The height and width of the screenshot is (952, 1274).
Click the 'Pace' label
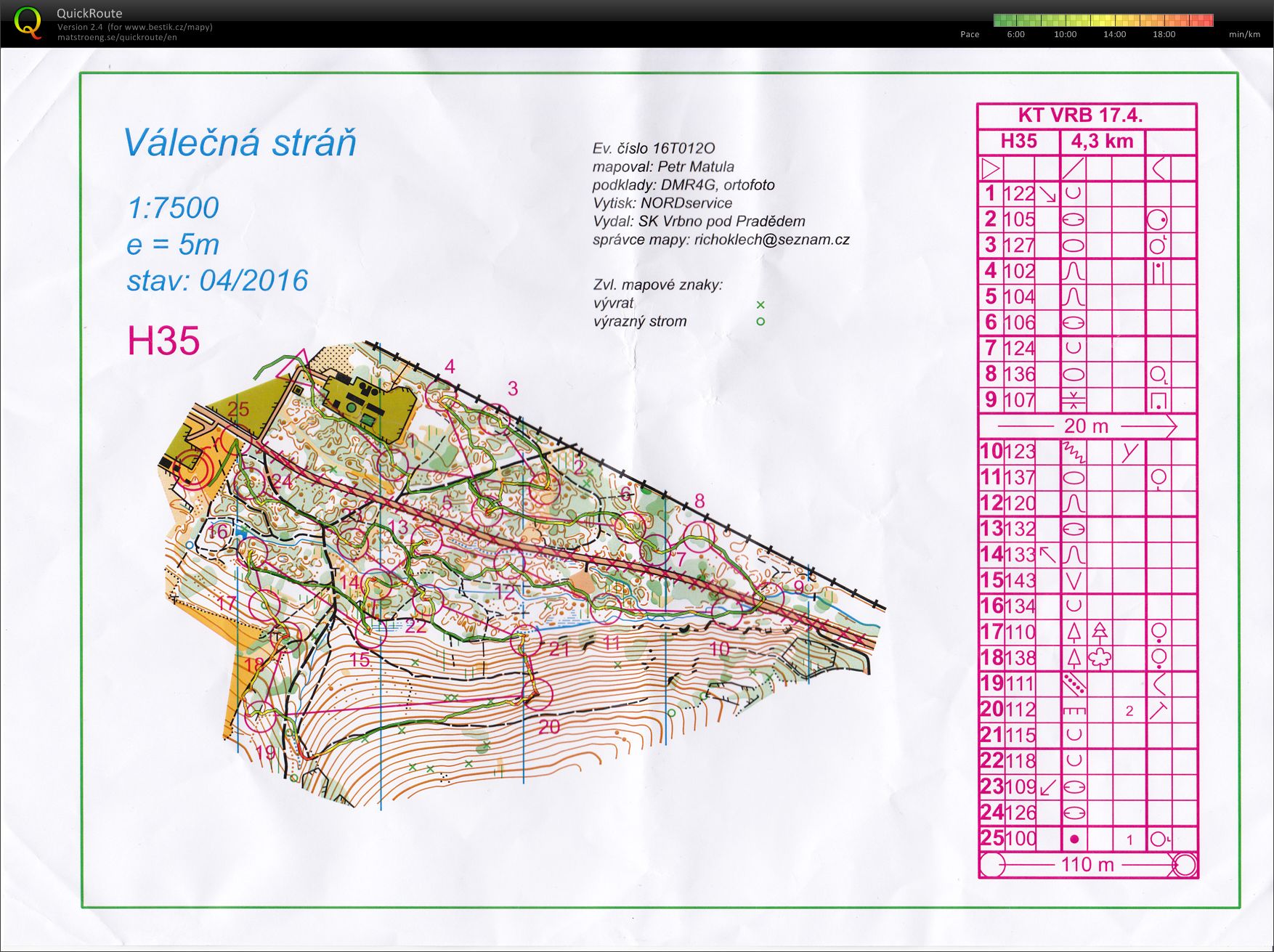coord(970,34)
